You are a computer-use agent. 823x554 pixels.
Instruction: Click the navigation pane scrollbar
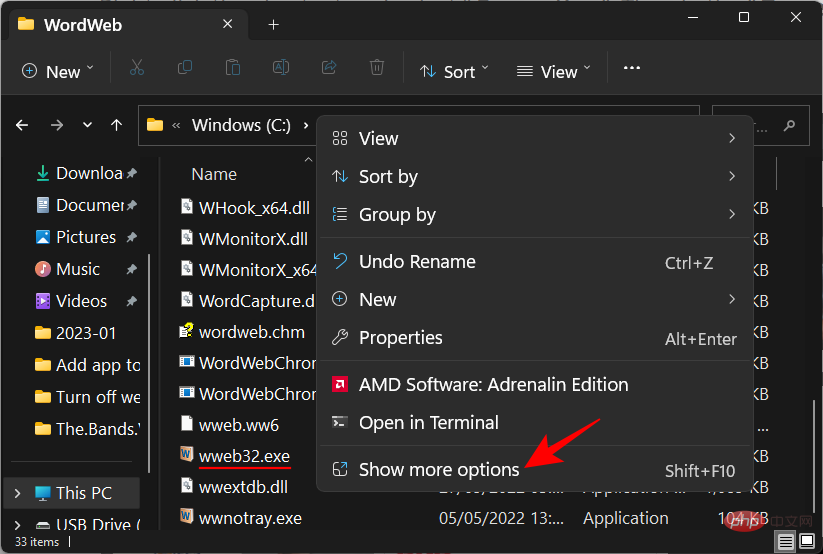[x=150, y=362]
